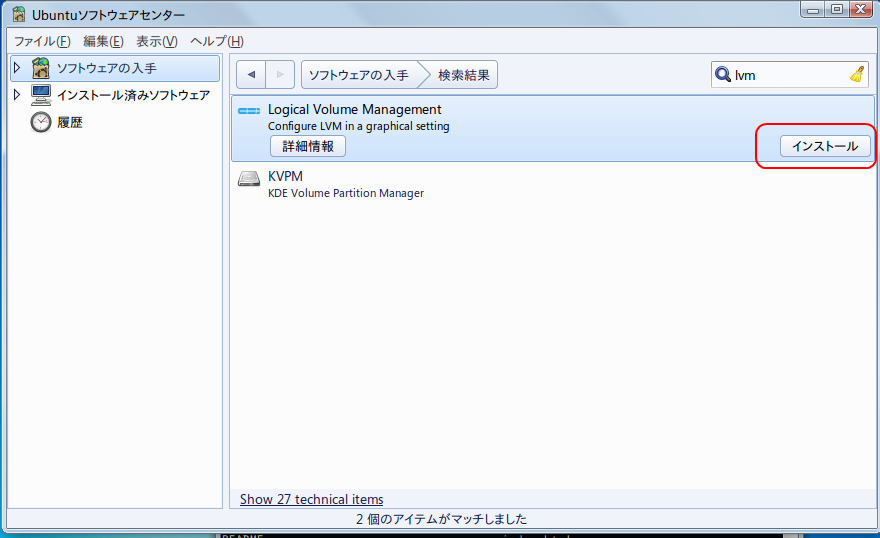Click the Ubuntu Software Center title bar icon
880x538 pixels.
pos(19,15)
